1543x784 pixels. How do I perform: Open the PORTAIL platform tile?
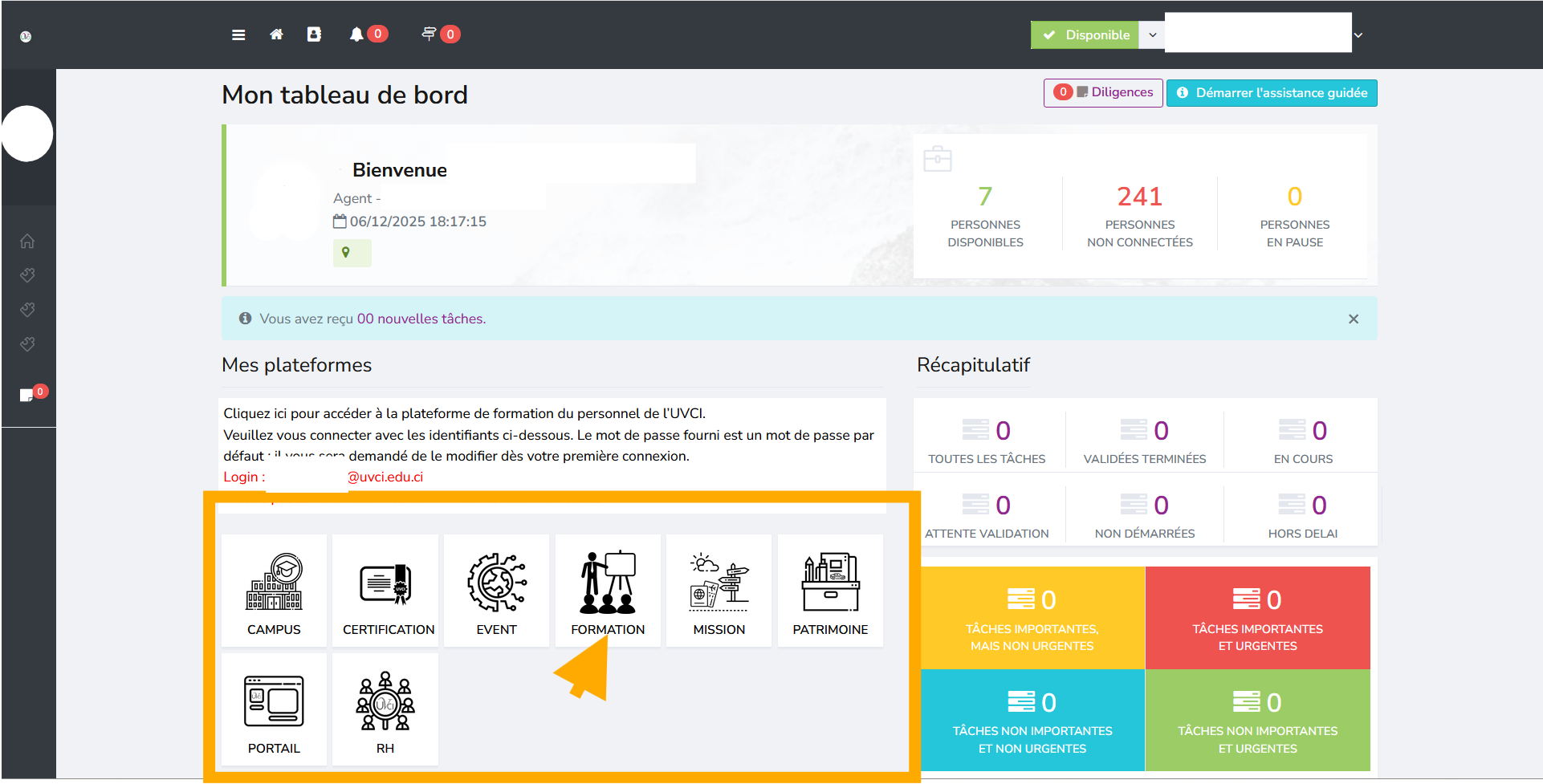pos(274,709)
